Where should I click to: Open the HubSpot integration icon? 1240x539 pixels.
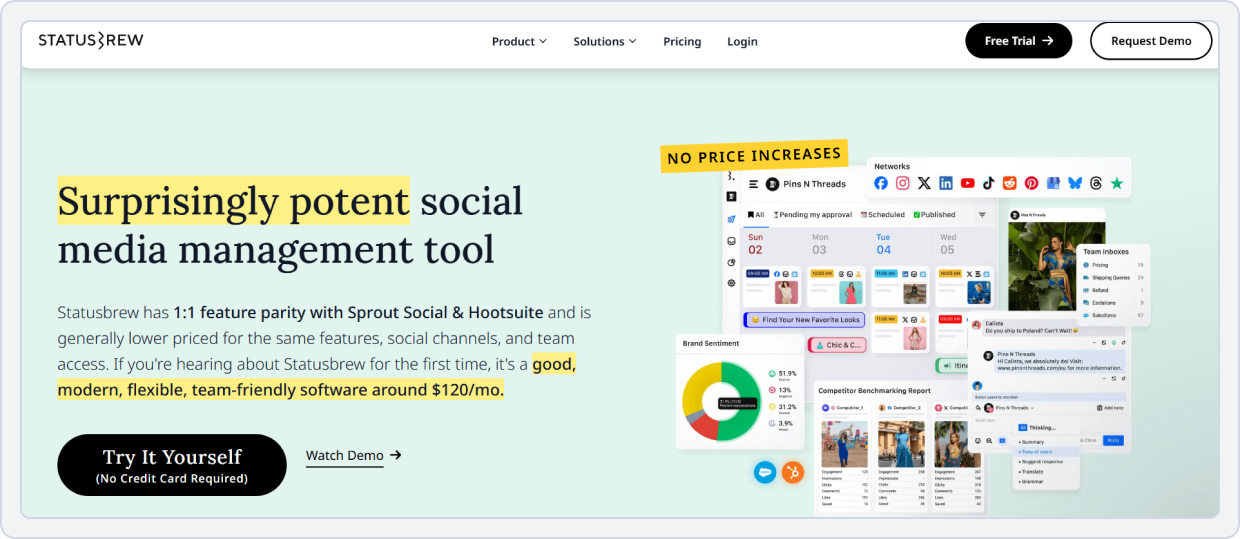click(792, 472)
